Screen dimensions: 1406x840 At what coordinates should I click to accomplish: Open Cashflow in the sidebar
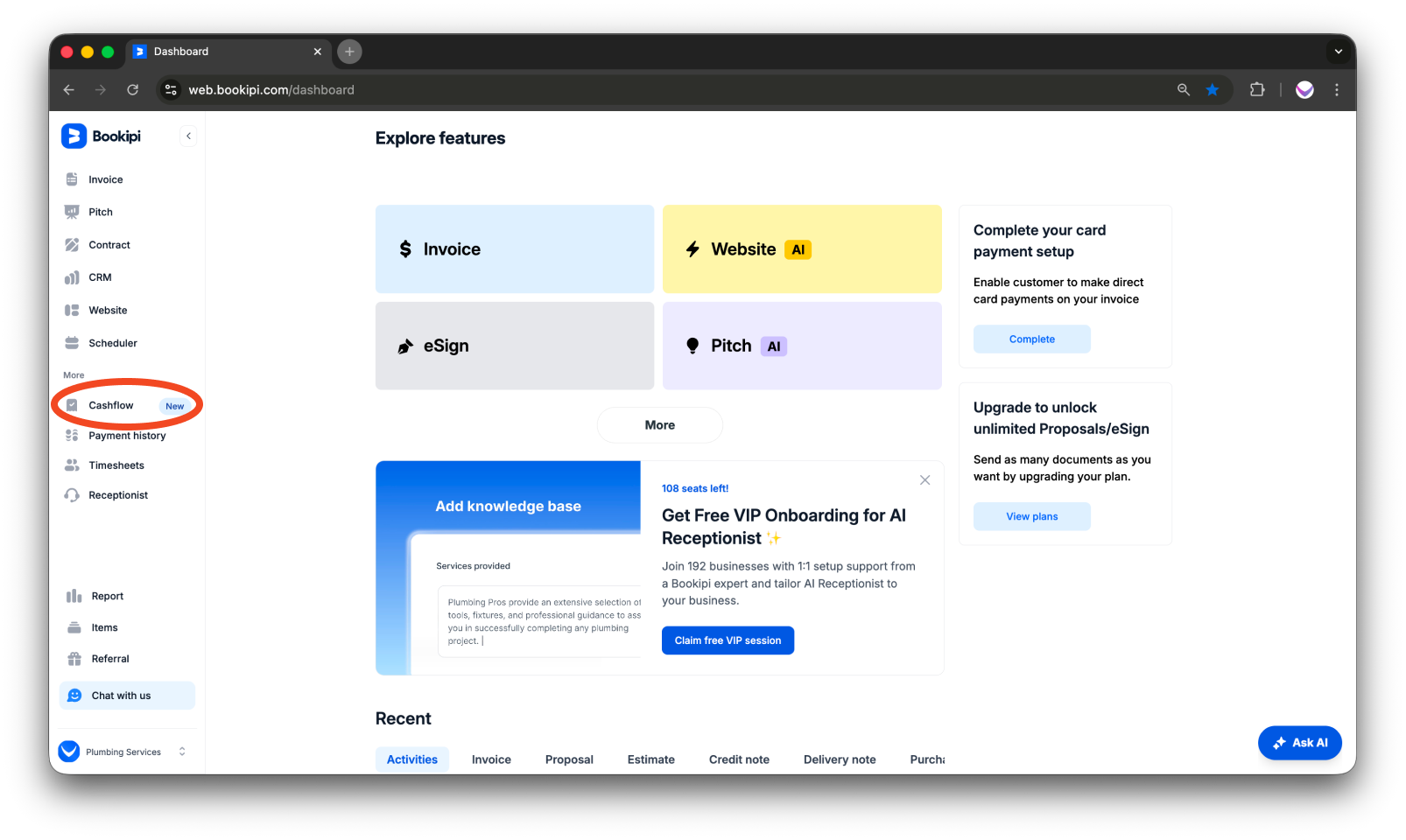coord(127,405)
